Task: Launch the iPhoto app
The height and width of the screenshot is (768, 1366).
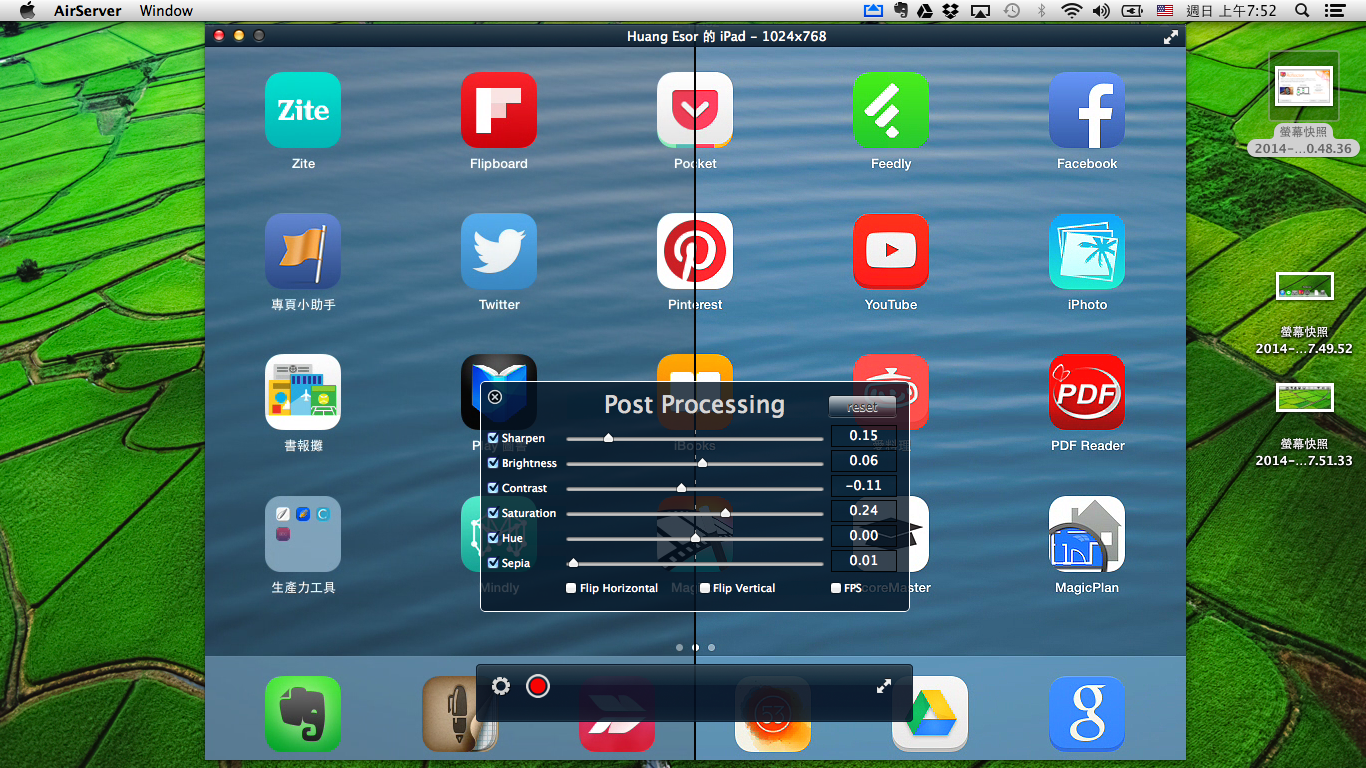Action: (x=1087, y=251)
